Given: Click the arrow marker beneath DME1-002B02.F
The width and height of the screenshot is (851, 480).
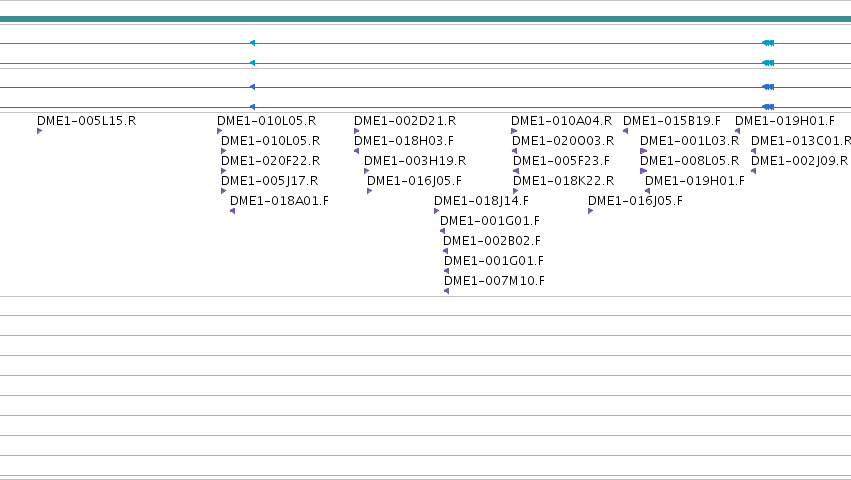Looking at the screenshot, I should click(445, 251).
